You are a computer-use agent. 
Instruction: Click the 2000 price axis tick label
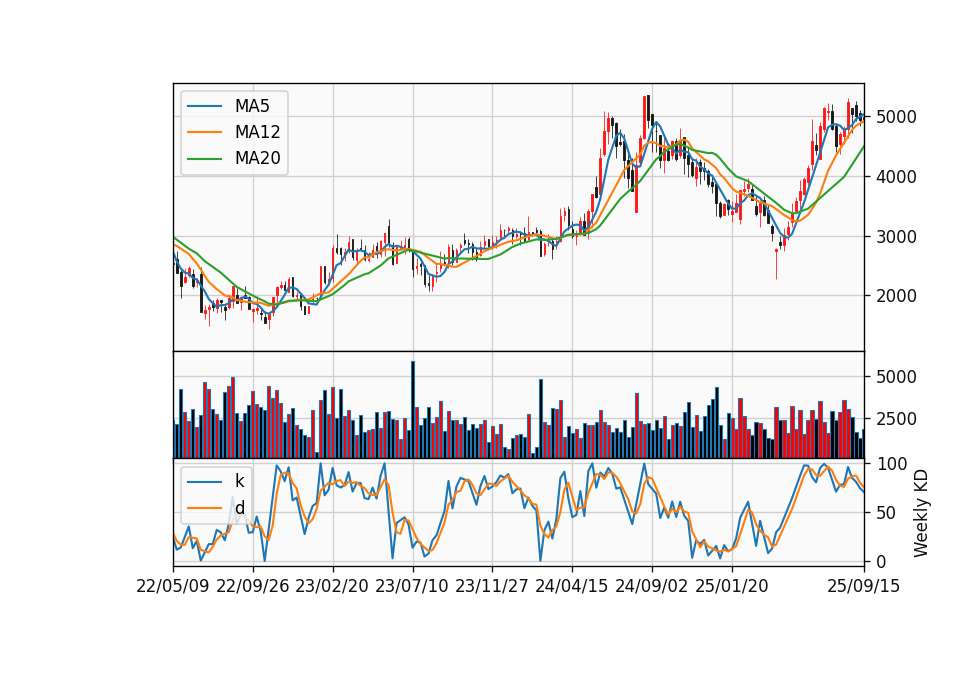coord(896,296)
